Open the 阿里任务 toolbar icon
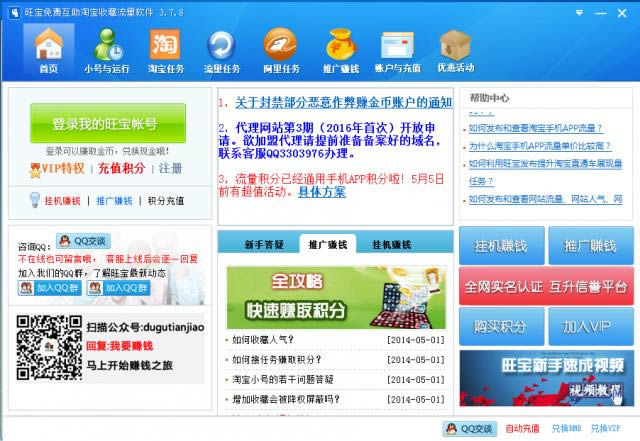This screenshot has width=640, height=441. tap(281, 50)
